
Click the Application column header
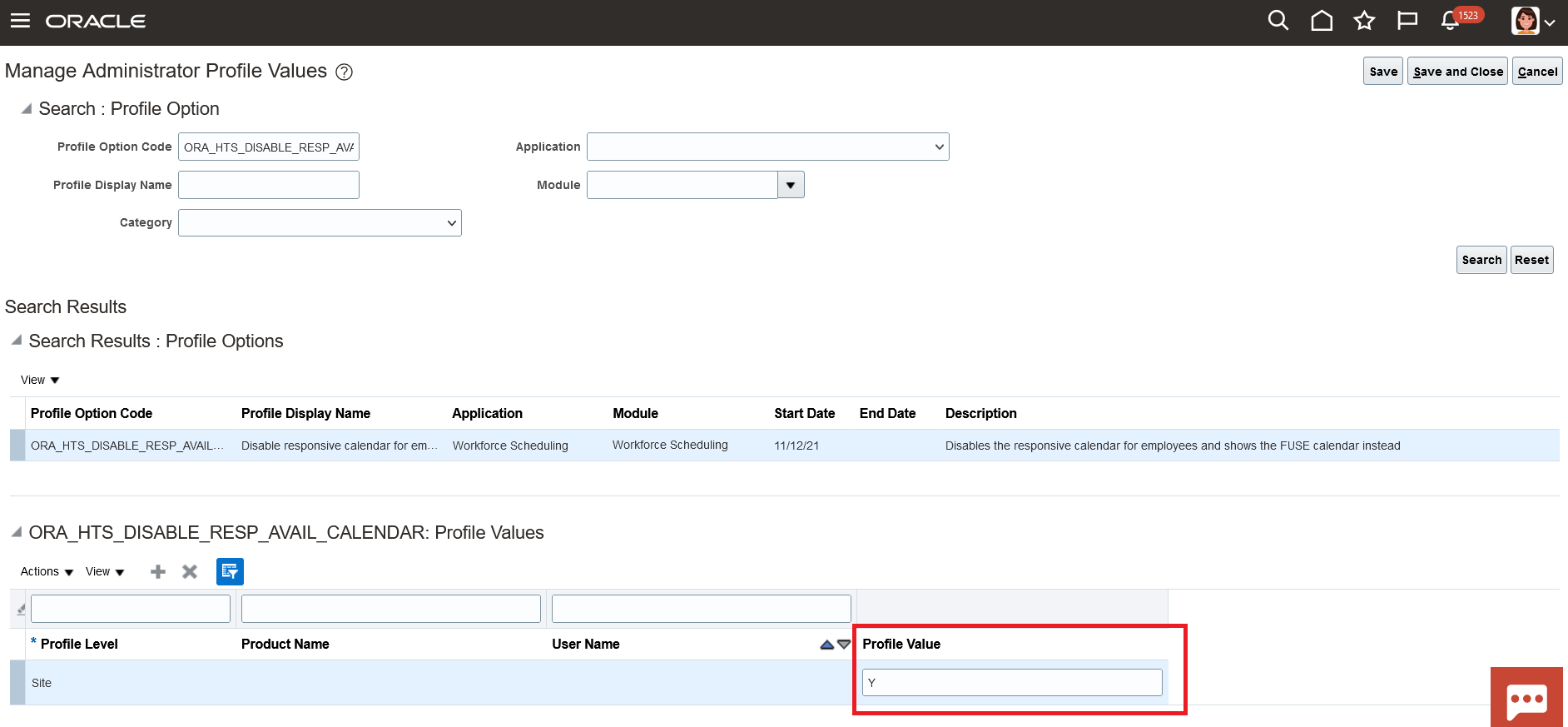click(x=487, y=414)
